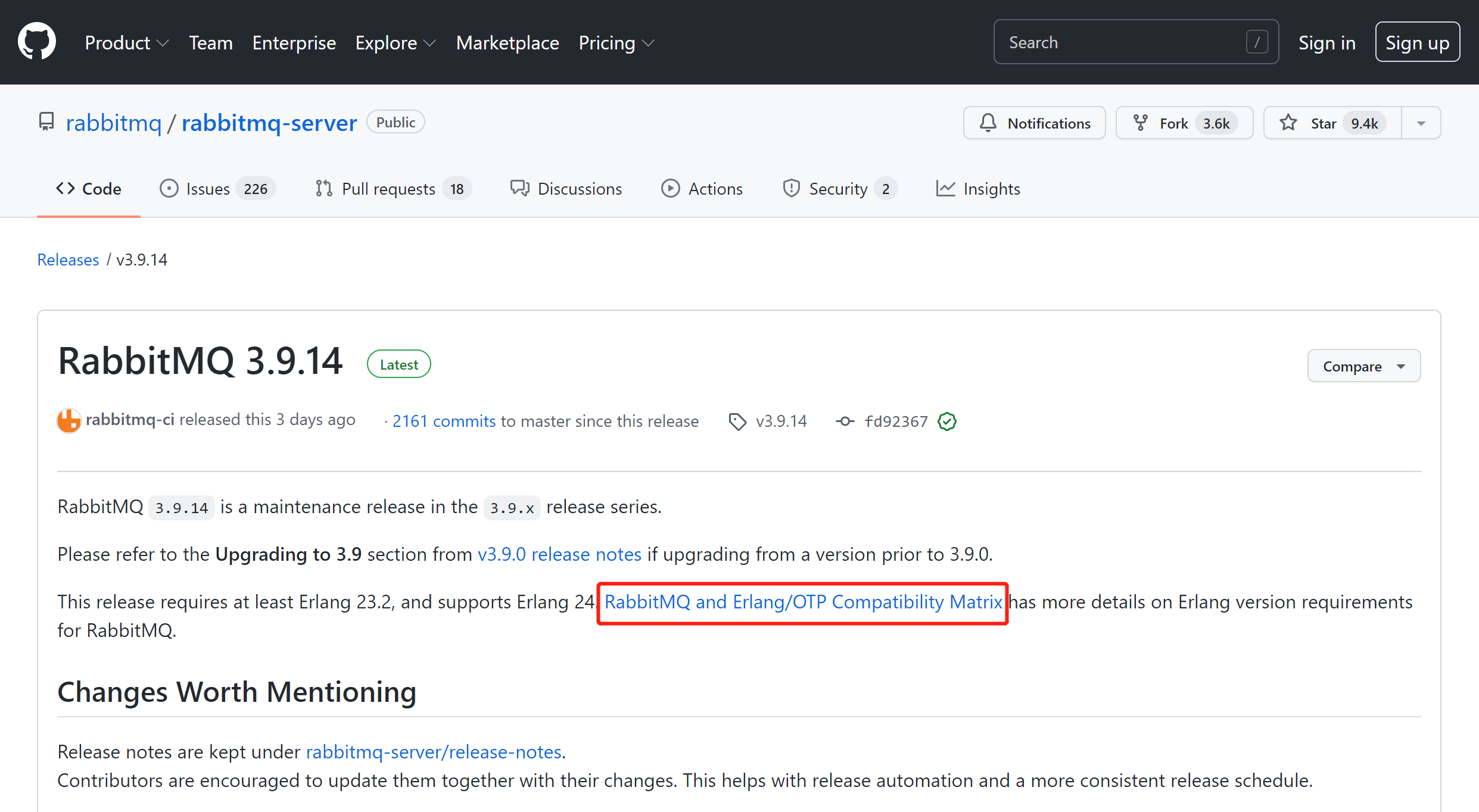
Task: Go to the Team page
Action: [x=211, y=43]
